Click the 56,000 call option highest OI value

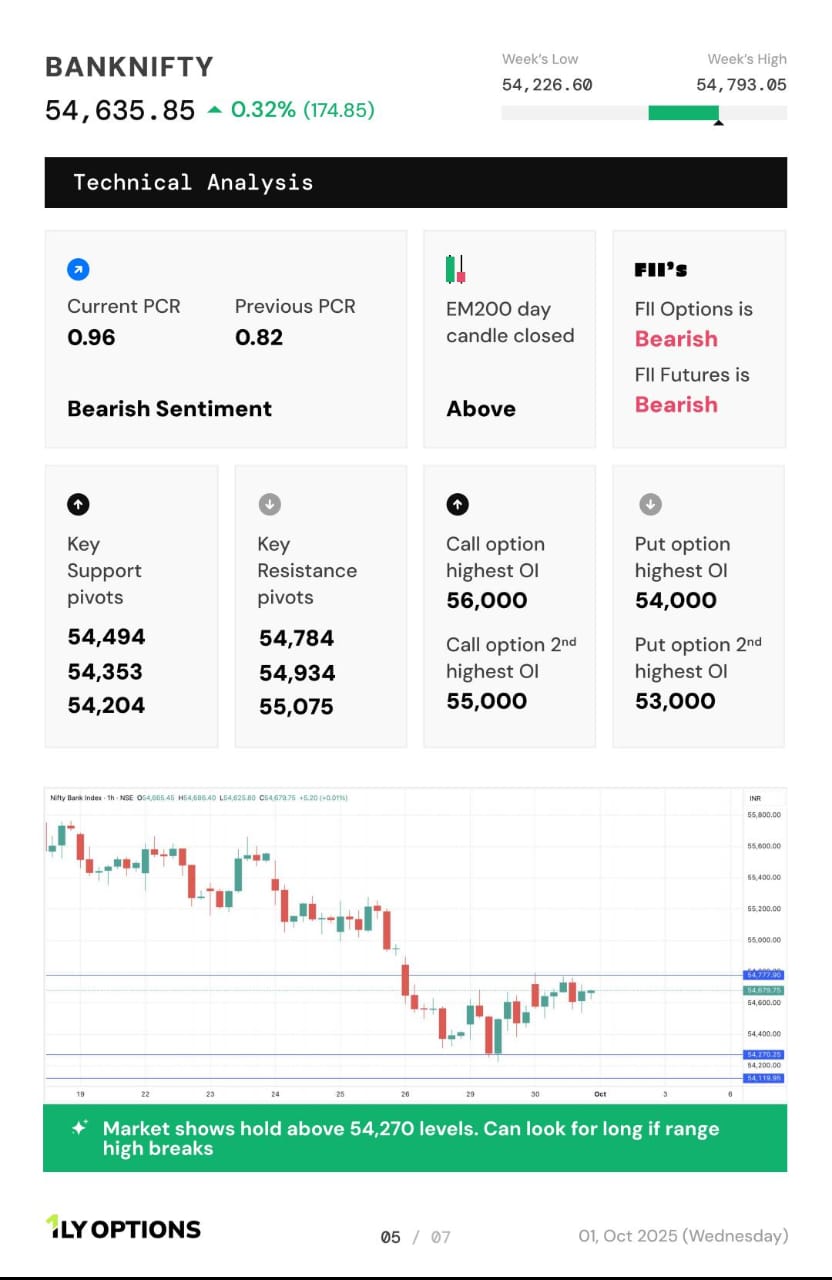[486, 600]
